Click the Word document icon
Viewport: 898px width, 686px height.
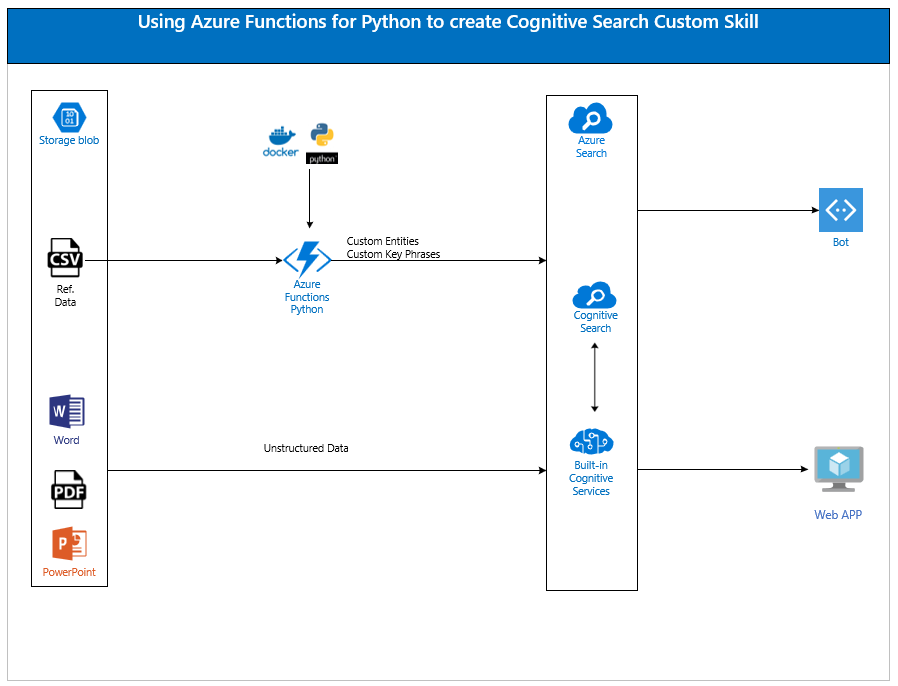pos(67,411)
